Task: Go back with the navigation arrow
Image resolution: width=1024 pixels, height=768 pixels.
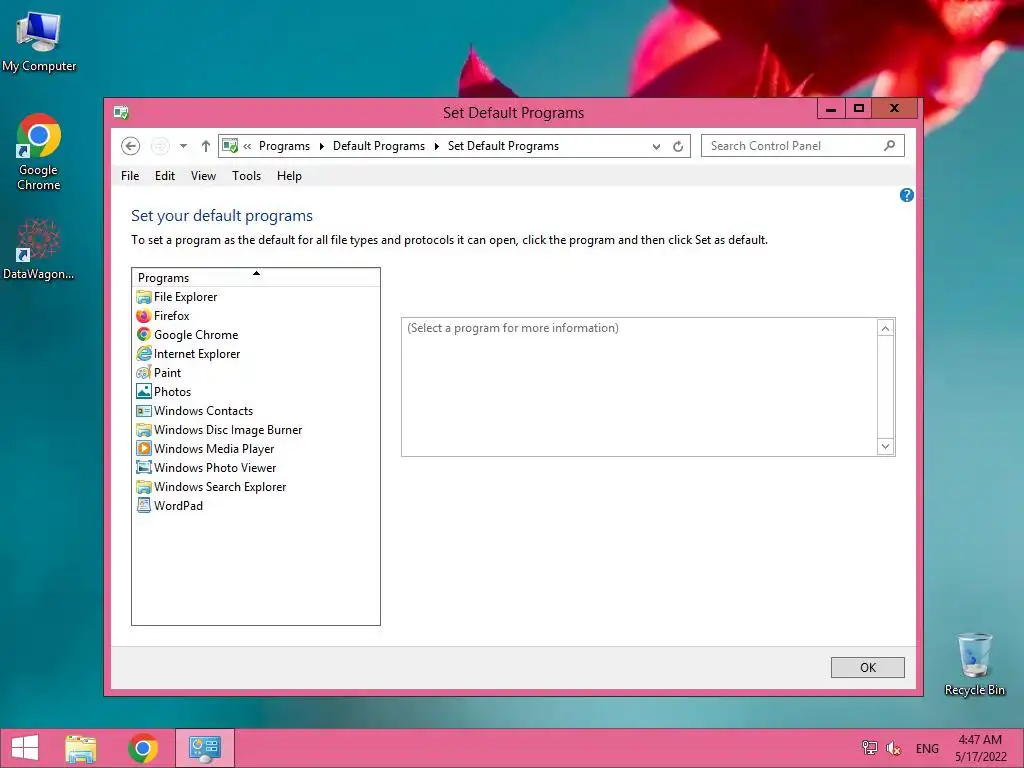Action: coord(131,146)
